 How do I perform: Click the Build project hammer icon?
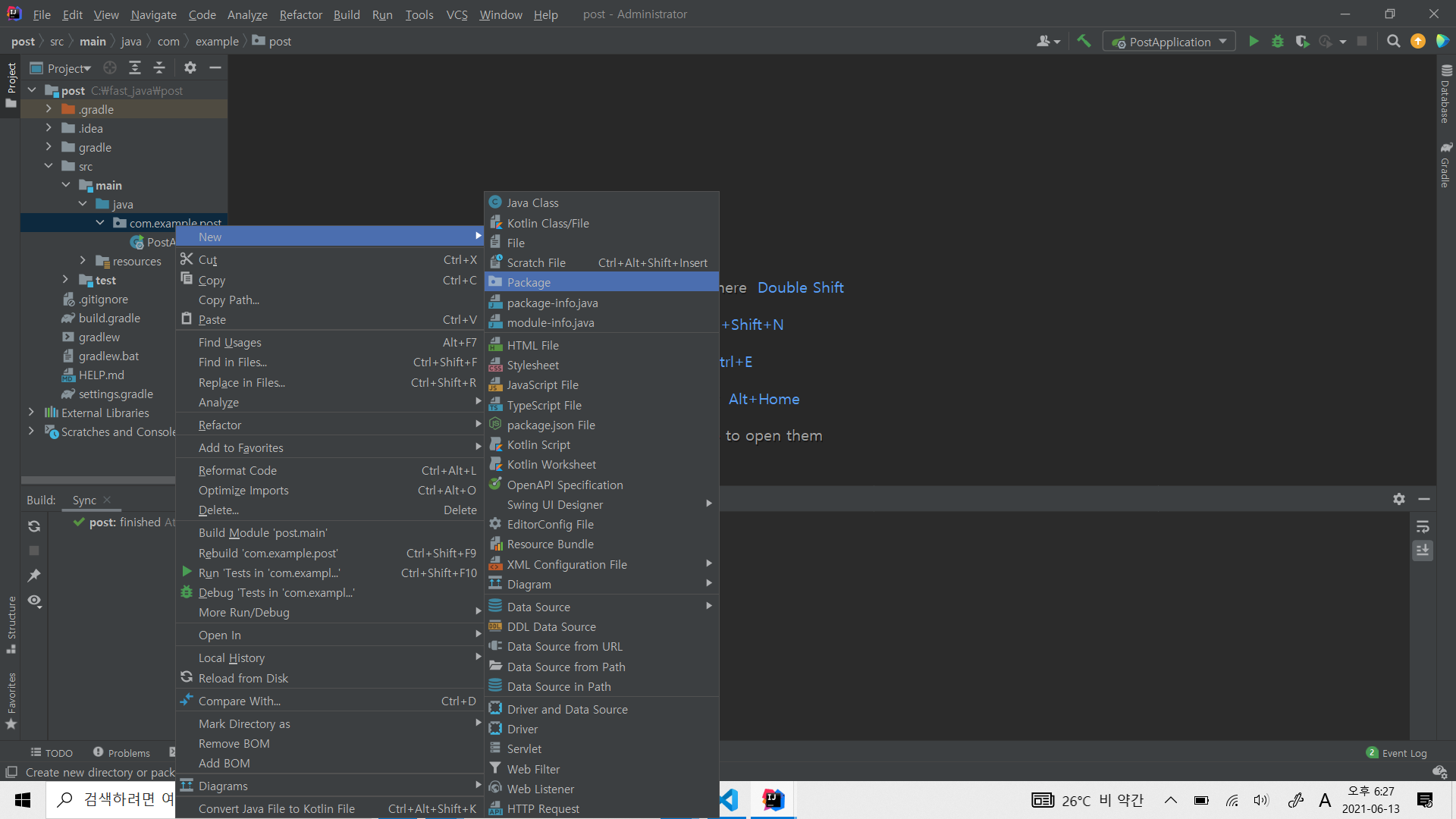1084,42
